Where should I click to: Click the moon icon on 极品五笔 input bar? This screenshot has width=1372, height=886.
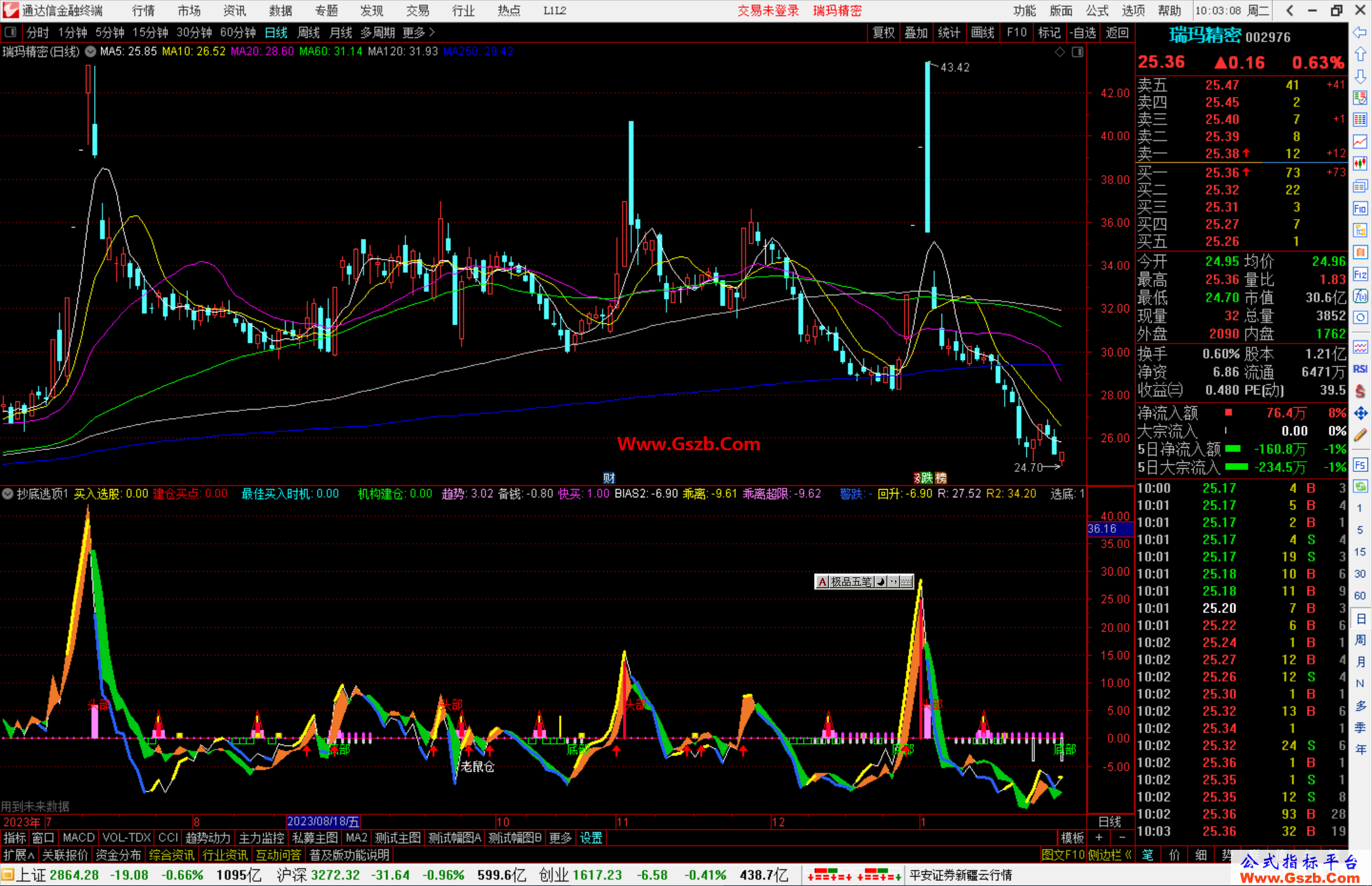(881, 581)
